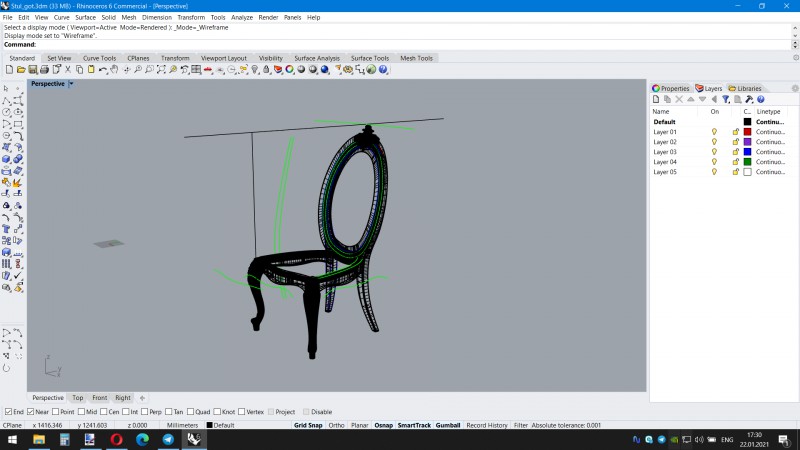The width and height of the screenshot is (800, 450).
Task: Switch to the Mesh Tools toolbar tab
Action: pos(416,58)
